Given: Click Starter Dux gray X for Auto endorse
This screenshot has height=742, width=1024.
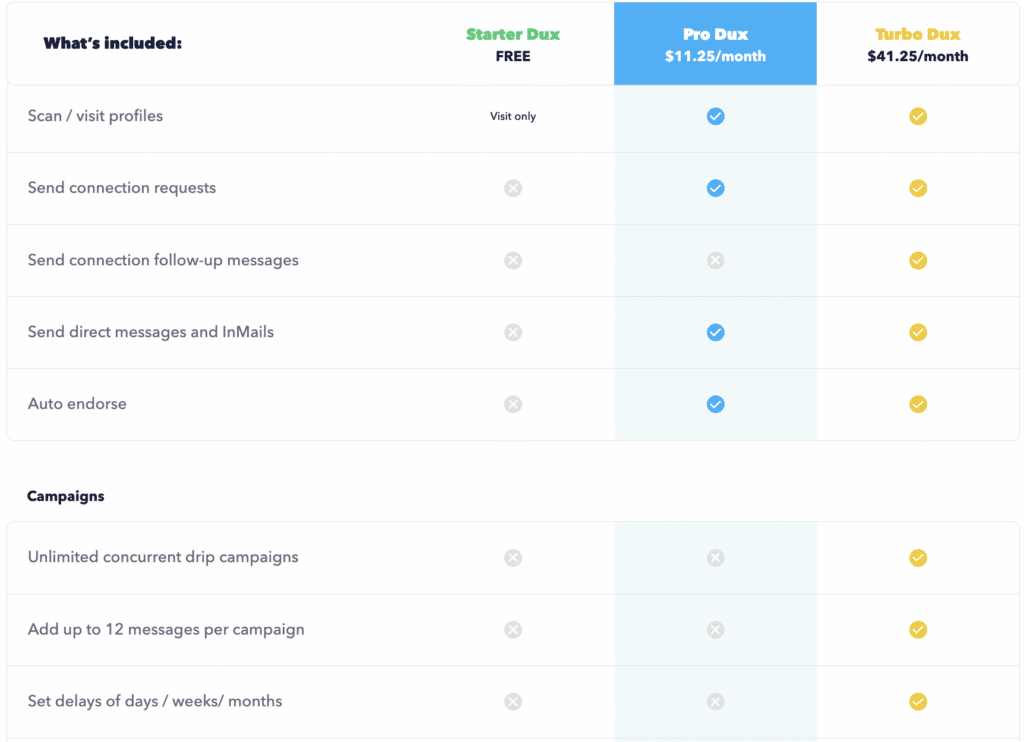Looking at the screenshot, I should [x=513, y=404].
